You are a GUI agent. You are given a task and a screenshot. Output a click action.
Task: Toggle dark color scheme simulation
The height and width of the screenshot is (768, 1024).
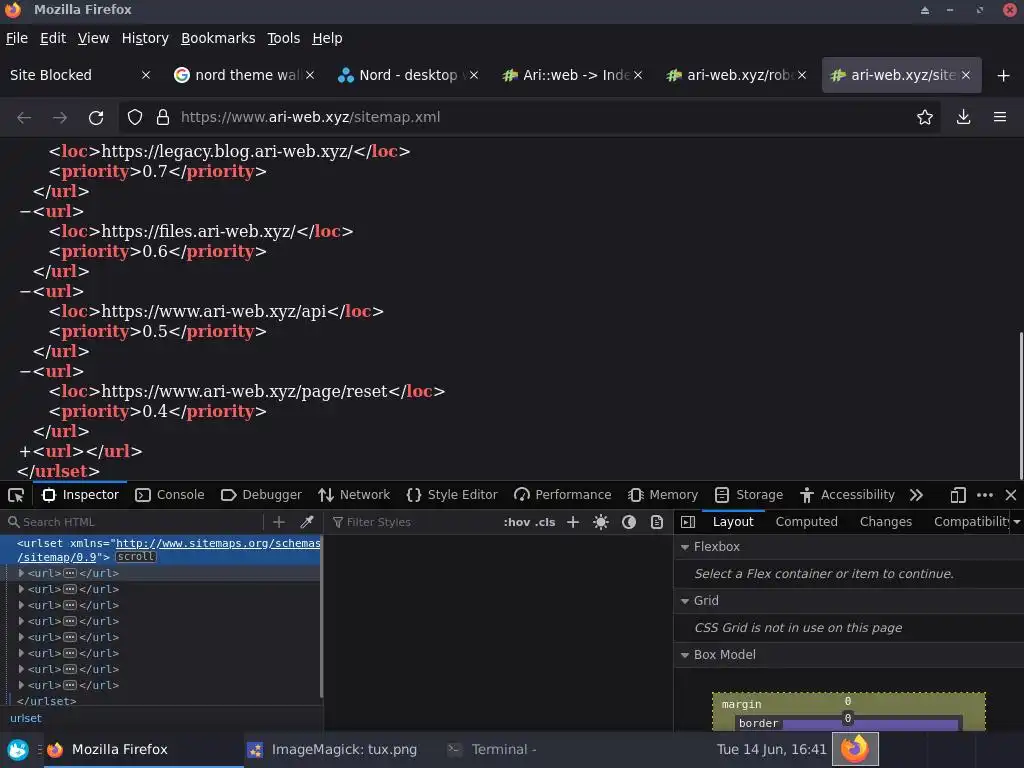coord(629,522)
